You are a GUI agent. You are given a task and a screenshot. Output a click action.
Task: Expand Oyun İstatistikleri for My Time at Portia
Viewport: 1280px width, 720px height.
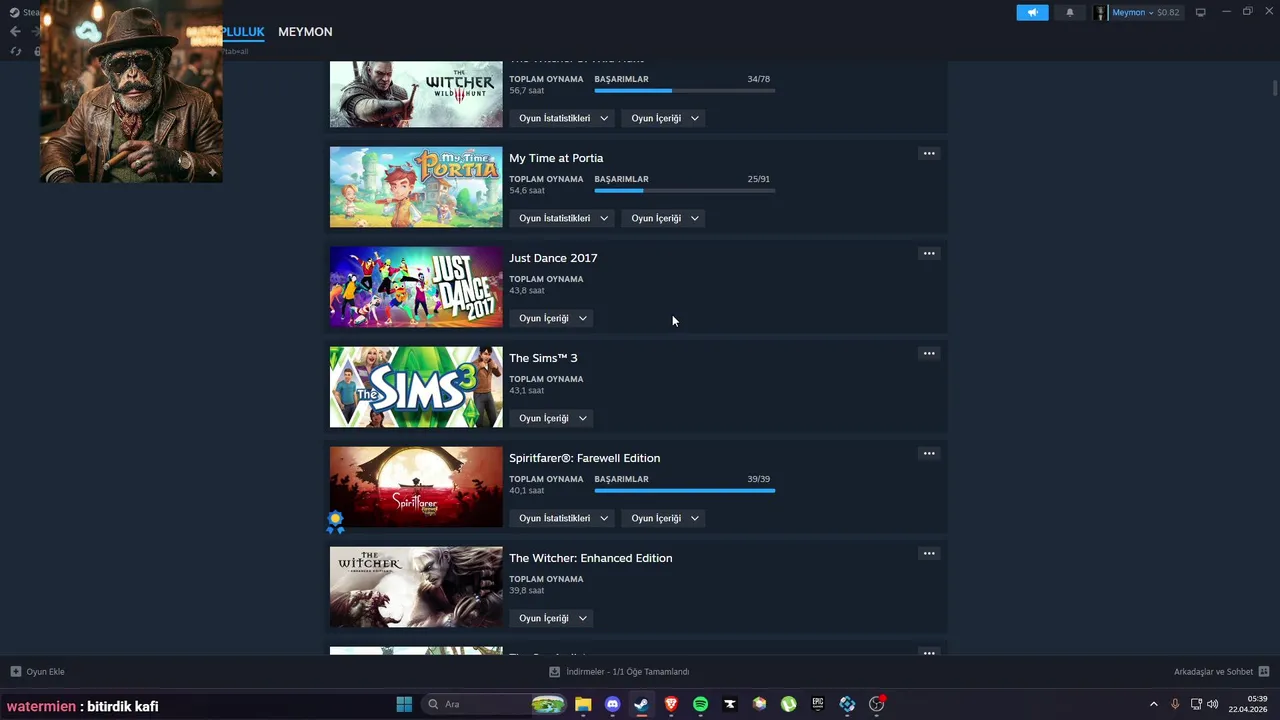(562, 218)
